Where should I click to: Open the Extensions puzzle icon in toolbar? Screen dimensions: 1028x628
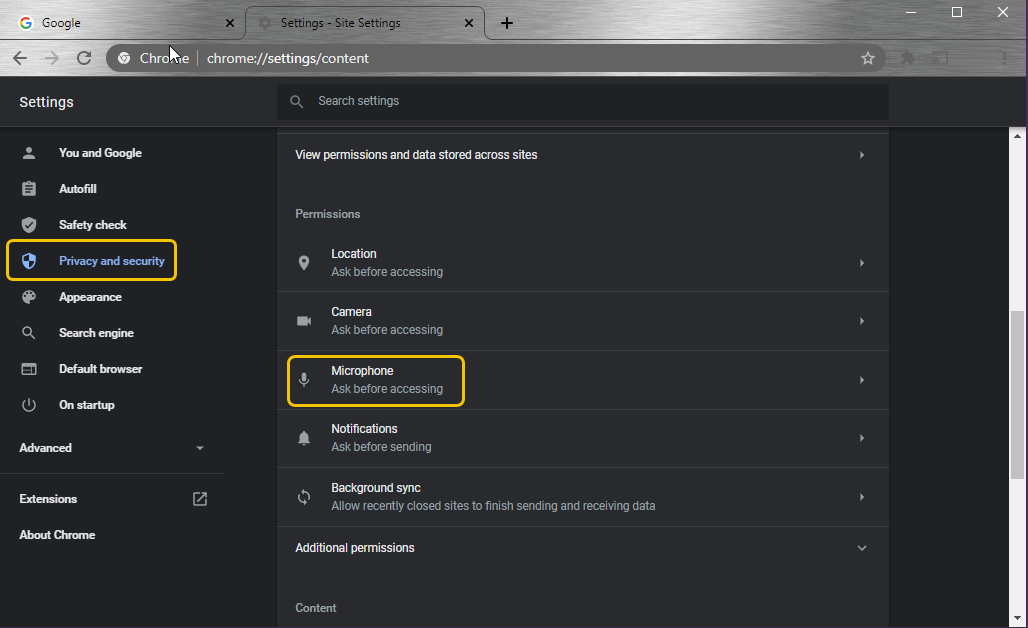point(907,58)
